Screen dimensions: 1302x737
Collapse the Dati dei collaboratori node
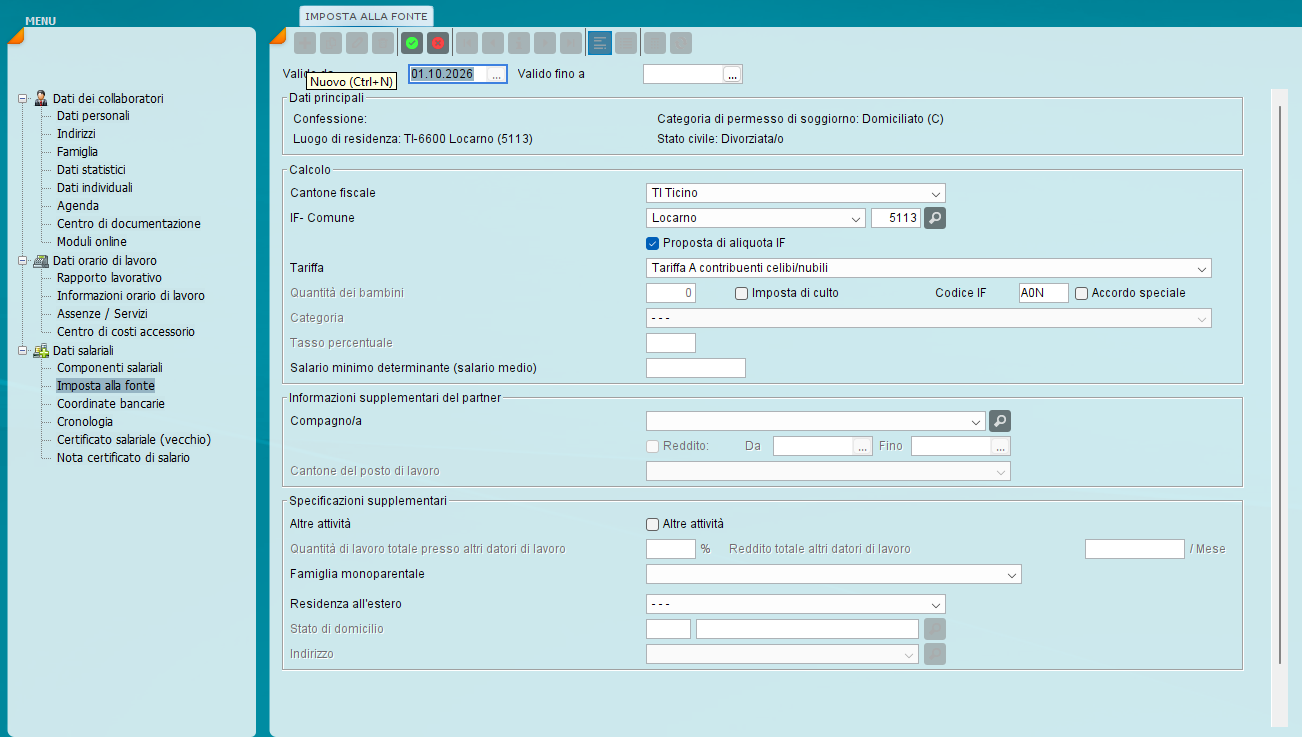click(22, 98)
